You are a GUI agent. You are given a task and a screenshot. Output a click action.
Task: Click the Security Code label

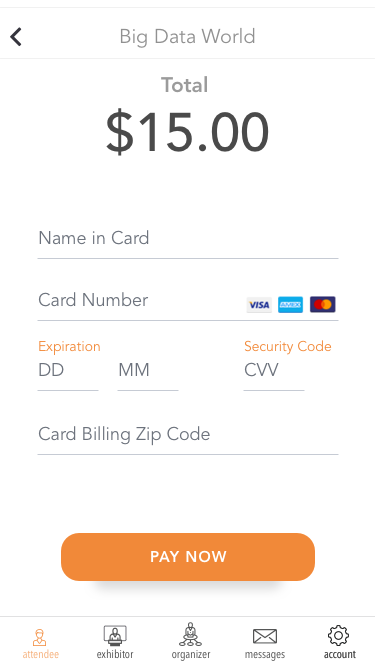click(x=288, y=346)
